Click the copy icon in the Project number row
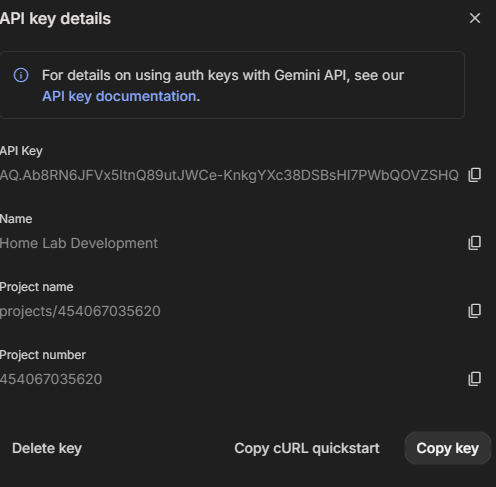The image size is (496, 487). tap(475, 379)
